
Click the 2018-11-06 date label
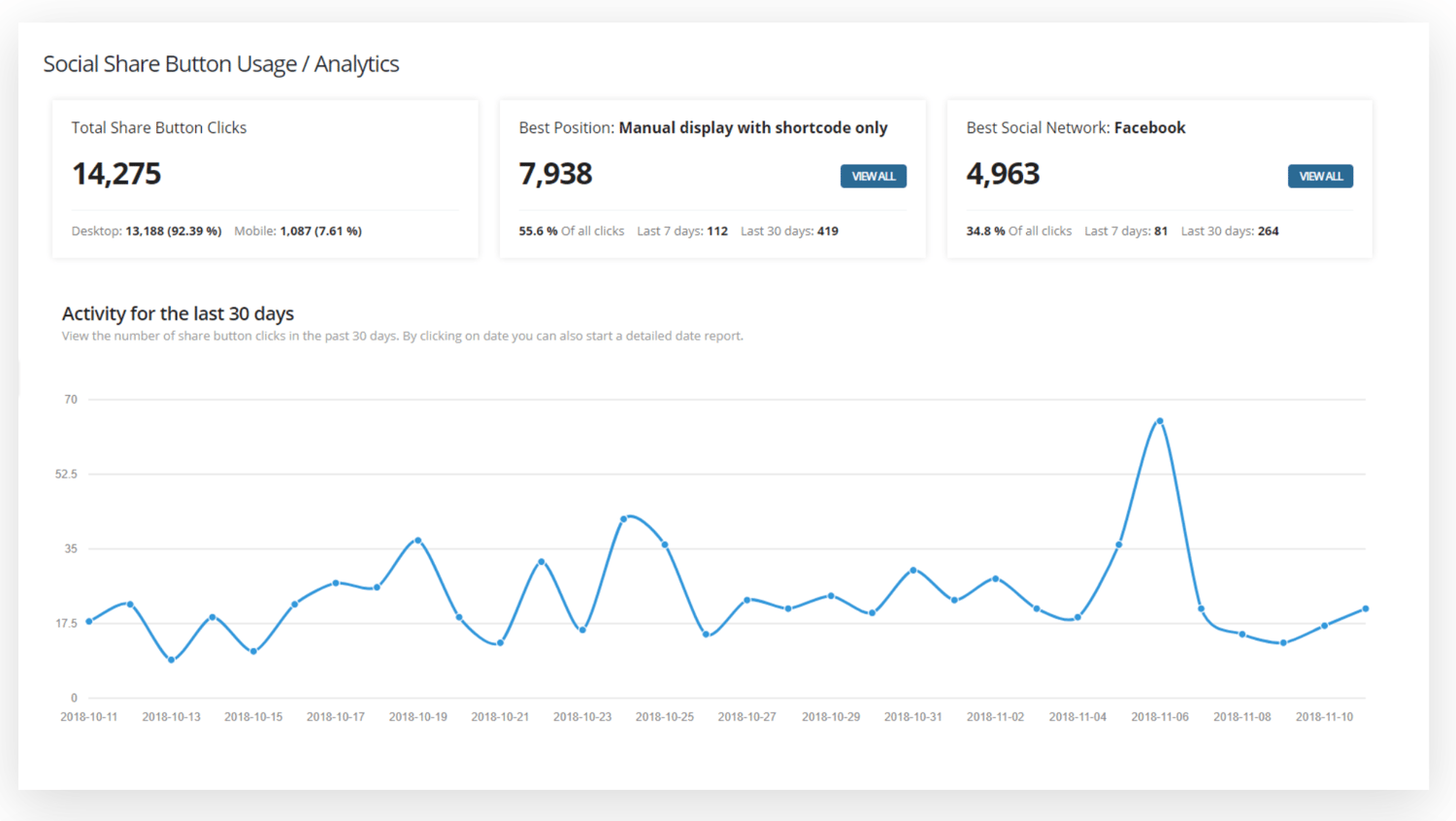pos(1159,717)
